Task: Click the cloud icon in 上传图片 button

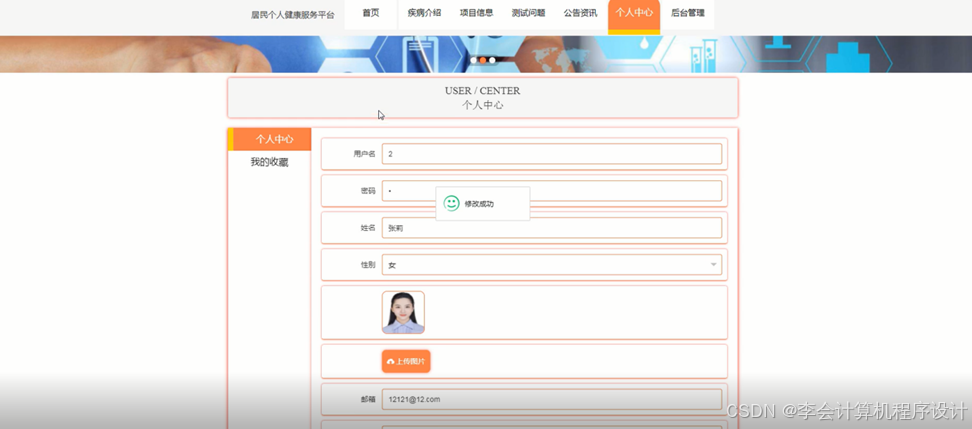Action: [391, 361]
